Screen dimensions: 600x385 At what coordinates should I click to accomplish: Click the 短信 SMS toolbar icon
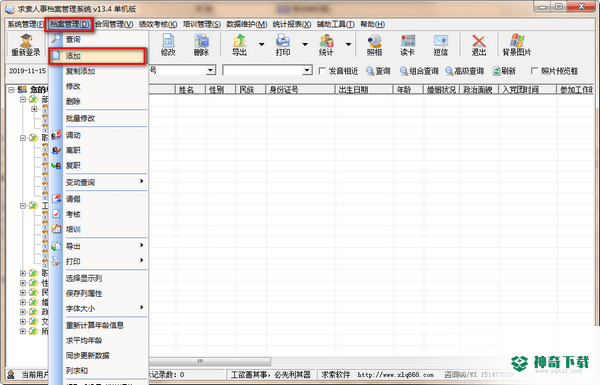pyautogui.click(x=440, y=46)
